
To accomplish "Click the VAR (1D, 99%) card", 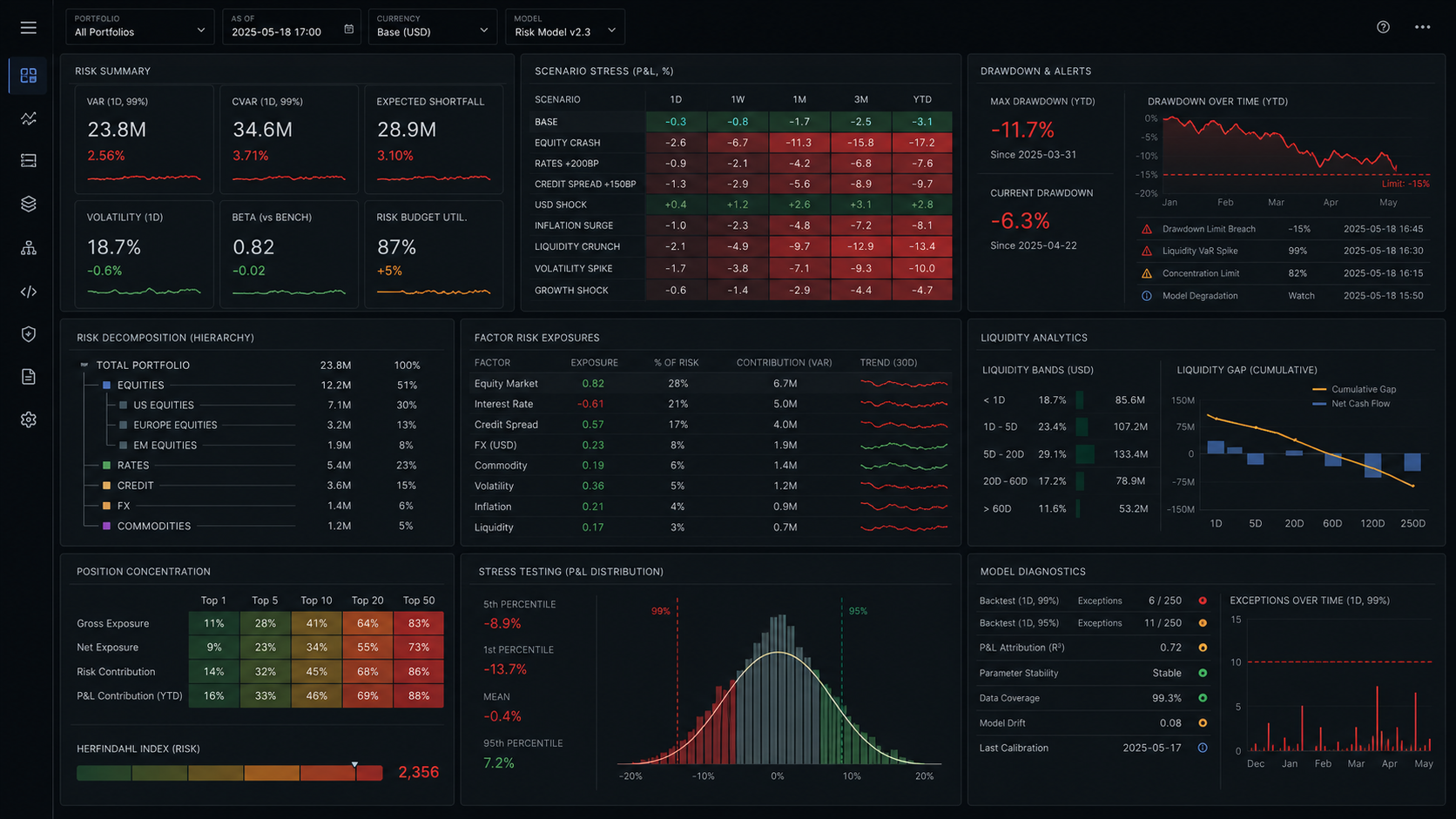I will click(144, 139).
